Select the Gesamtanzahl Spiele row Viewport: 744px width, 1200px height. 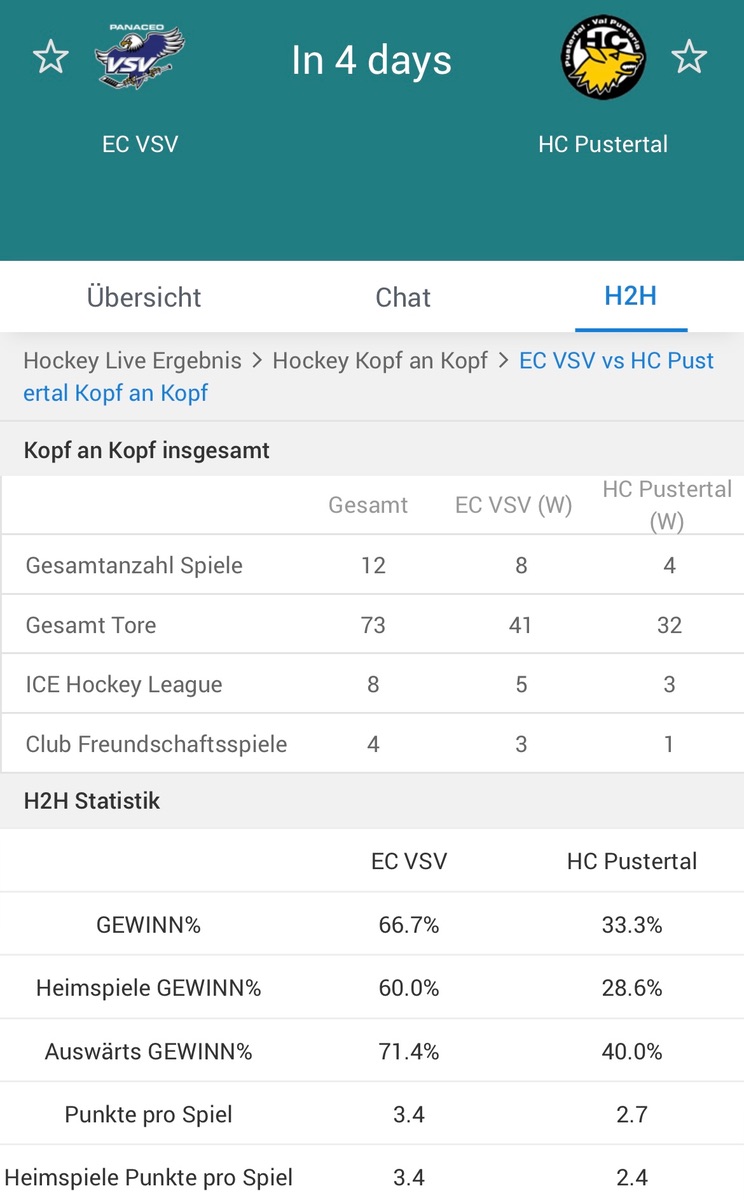pyautogui.click(x=372, y=565)
